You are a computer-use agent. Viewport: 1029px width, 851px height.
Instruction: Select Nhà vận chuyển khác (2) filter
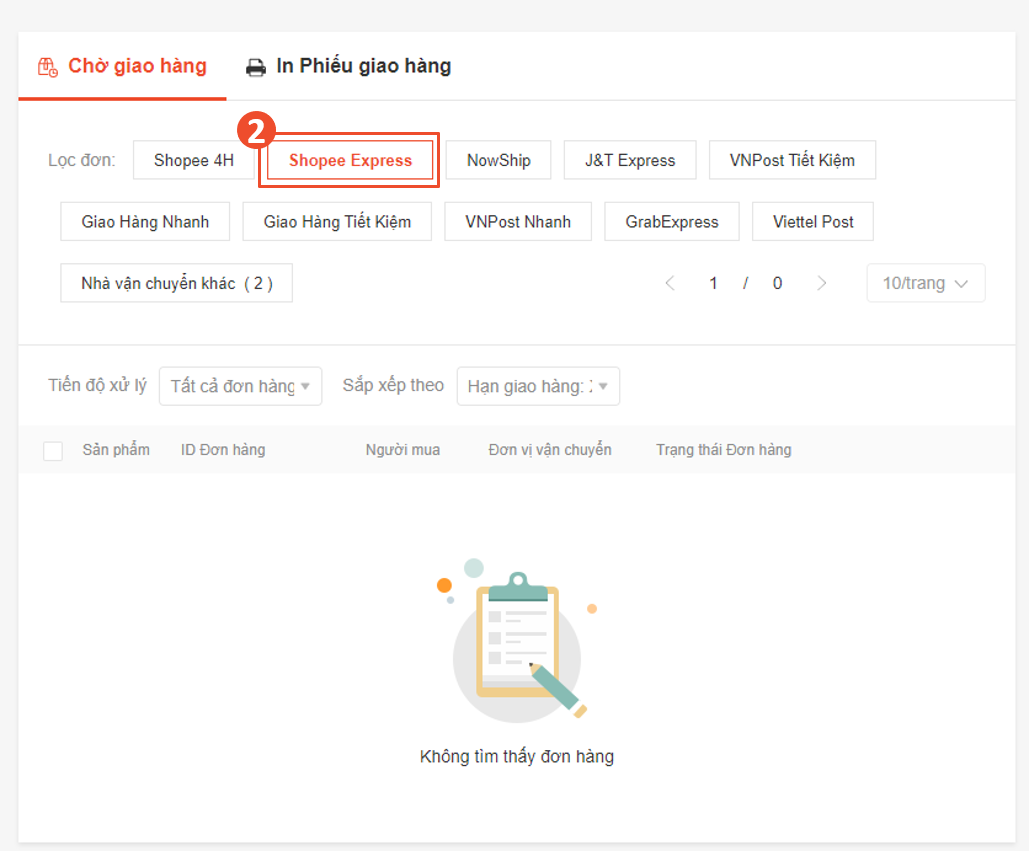coord(177,283)
